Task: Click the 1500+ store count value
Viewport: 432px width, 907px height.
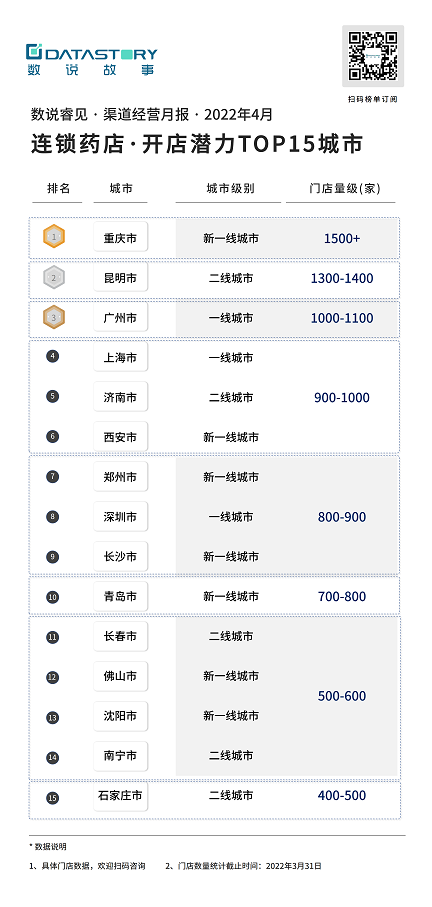Action: click(x=342, y=238)
